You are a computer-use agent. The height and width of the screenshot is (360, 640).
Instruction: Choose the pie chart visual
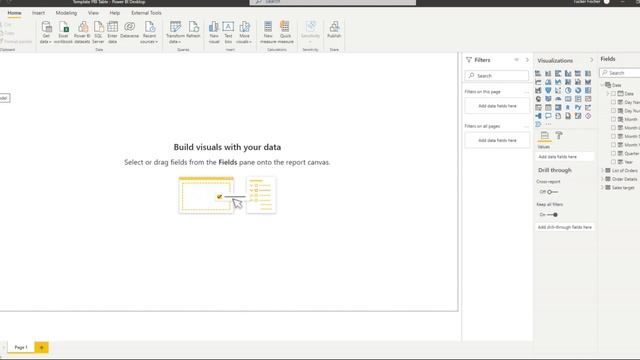coord(568,91)
